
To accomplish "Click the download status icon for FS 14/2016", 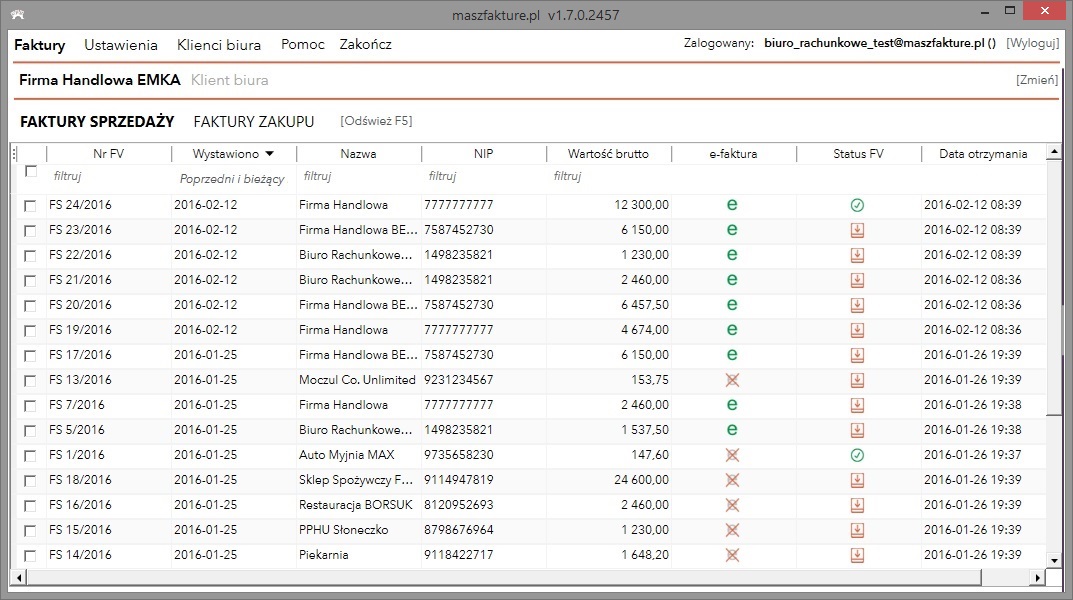I will (x=857, y=556).
